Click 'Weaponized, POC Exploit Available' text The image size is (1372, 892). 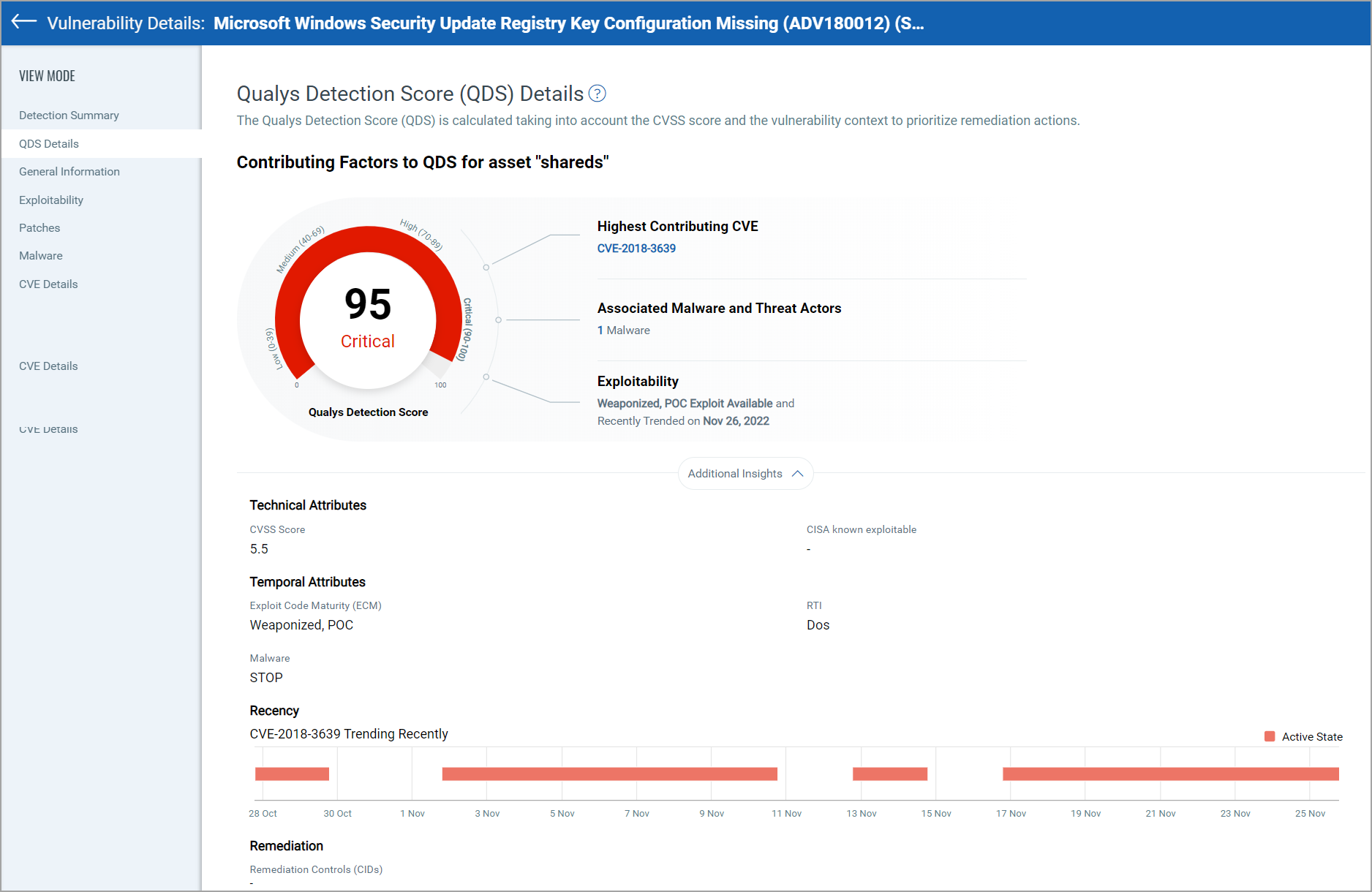click(x=685, y=404)
